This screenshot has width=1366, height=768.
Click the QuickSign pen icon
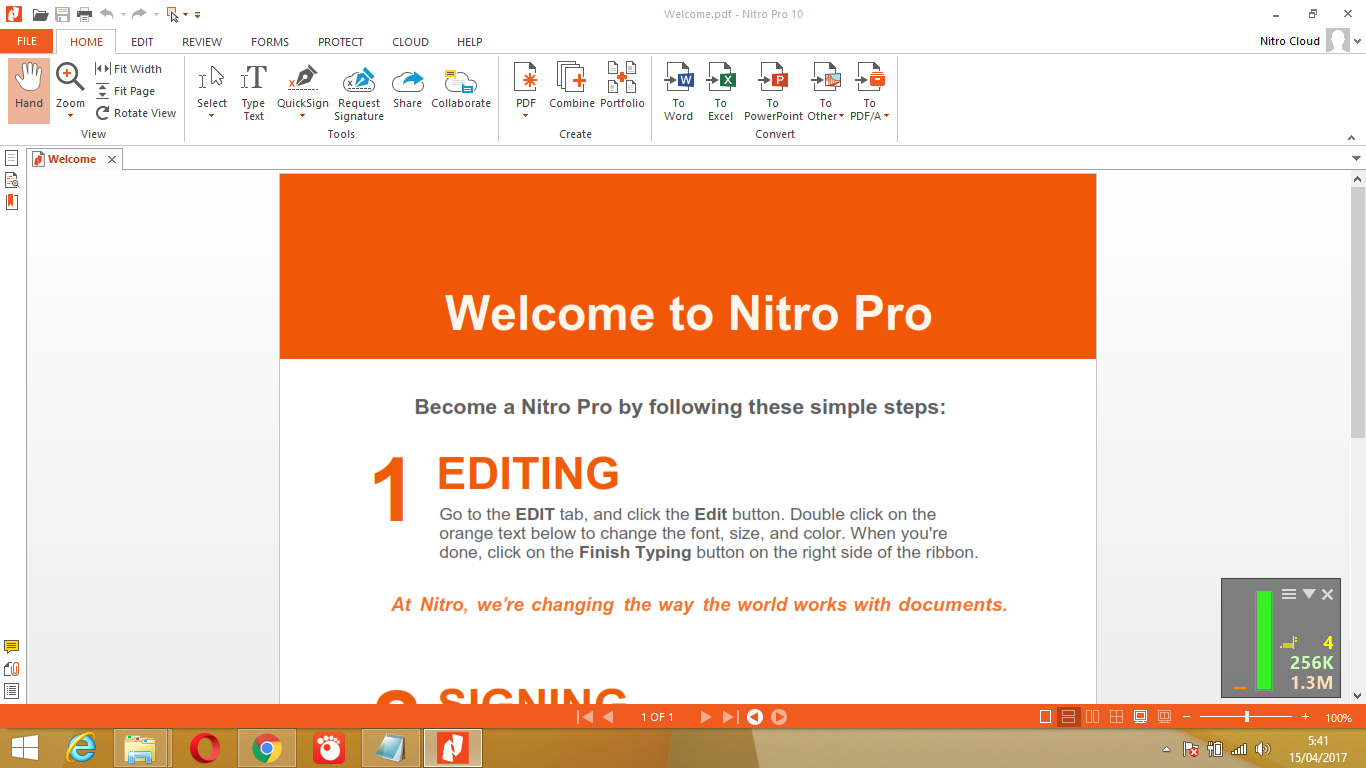302,78
